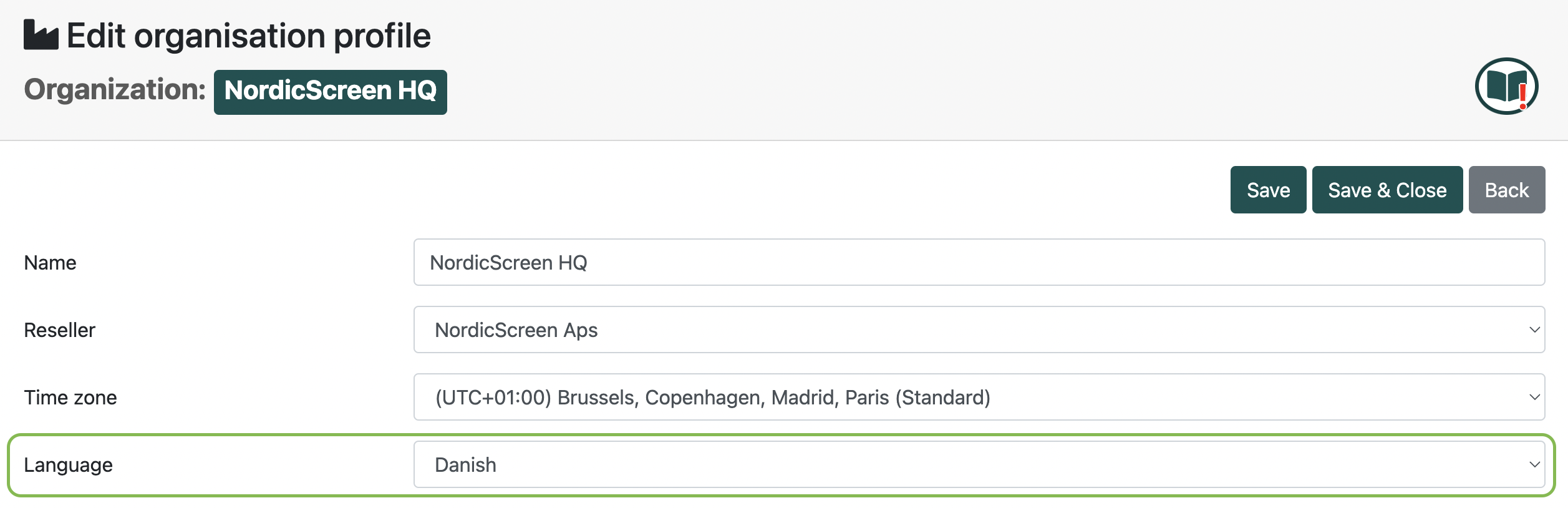Select the NordicScreen HQ organization badge

pos(330,92)
